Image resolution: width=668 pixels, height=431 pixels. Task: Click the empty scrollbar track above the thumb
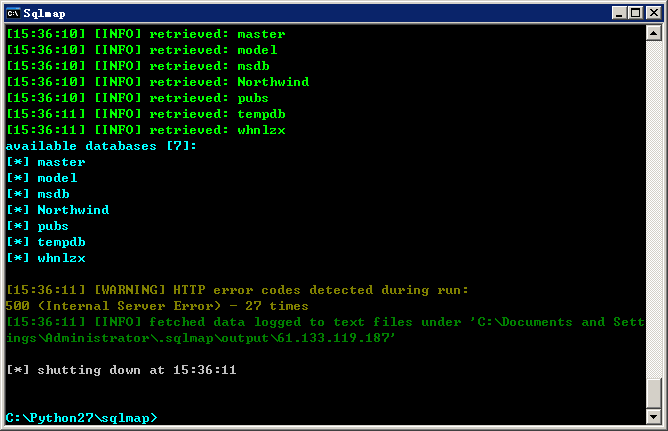pos(654,209)
